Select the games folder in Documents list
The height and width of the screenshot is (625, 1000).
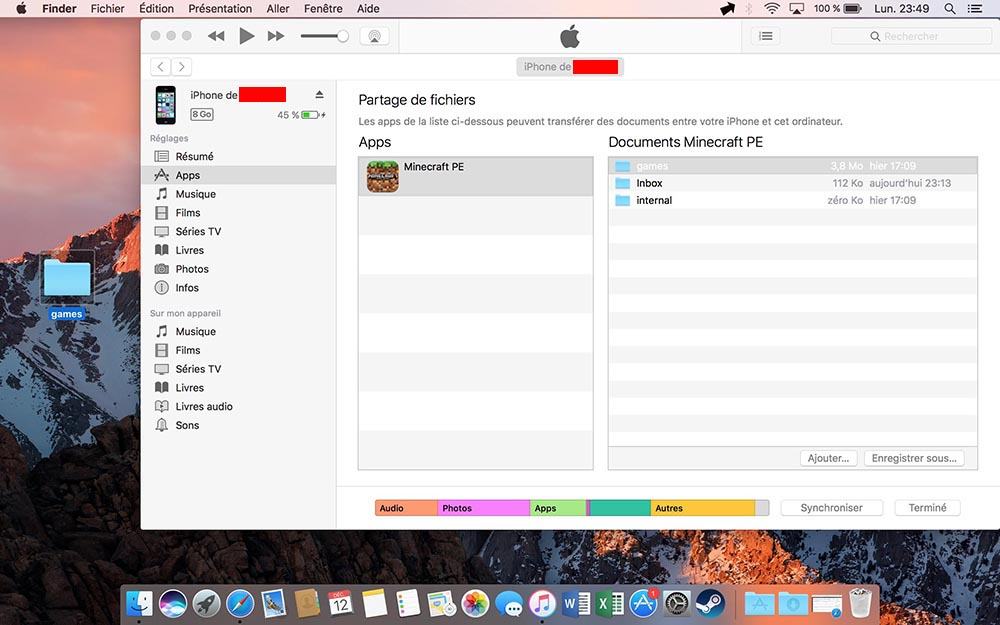click(793, 166)
